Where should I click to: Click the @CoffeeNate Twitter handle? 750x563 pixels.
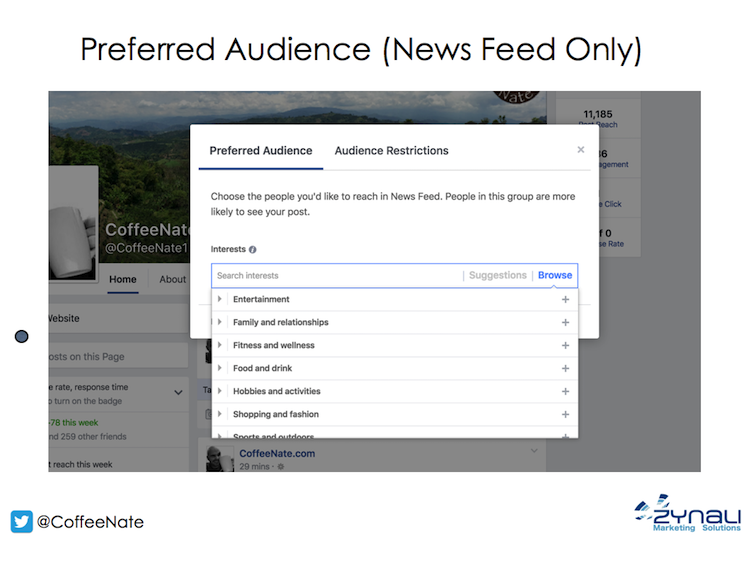point(90,522)
